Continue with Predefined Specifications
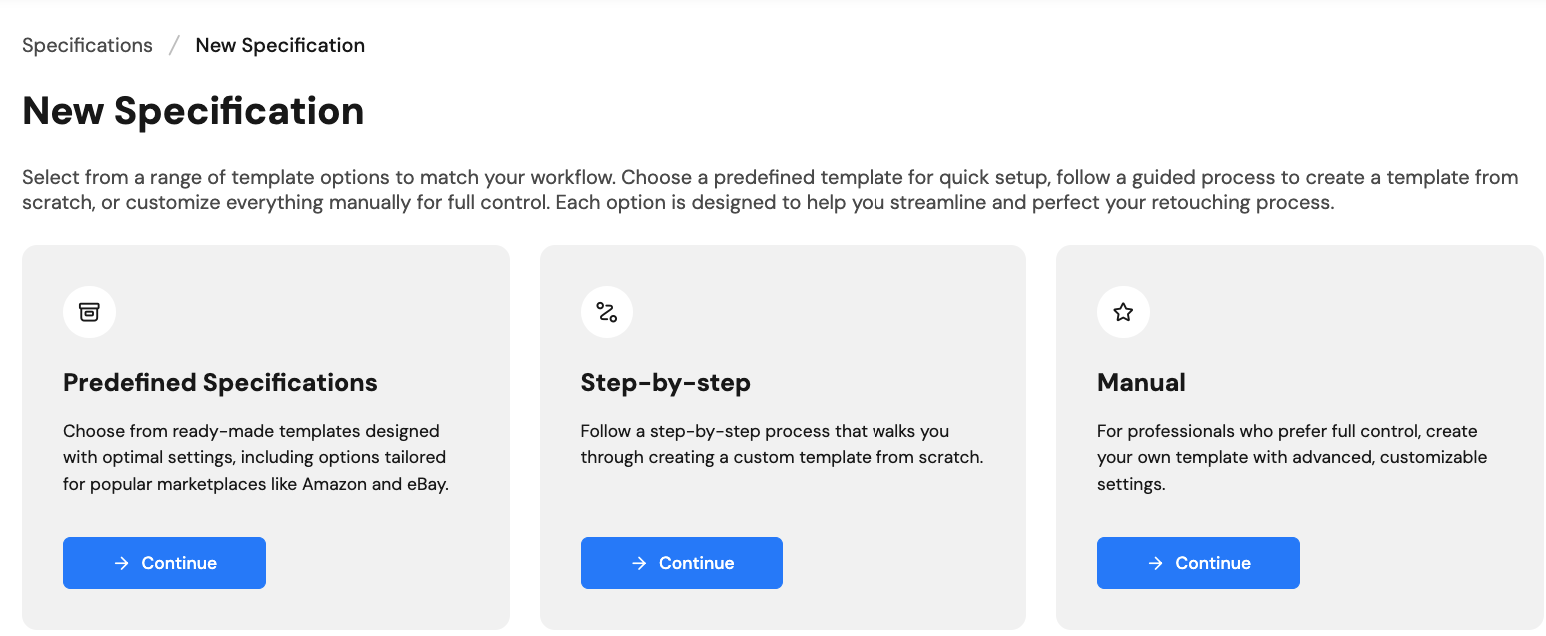 pos(164,563)
